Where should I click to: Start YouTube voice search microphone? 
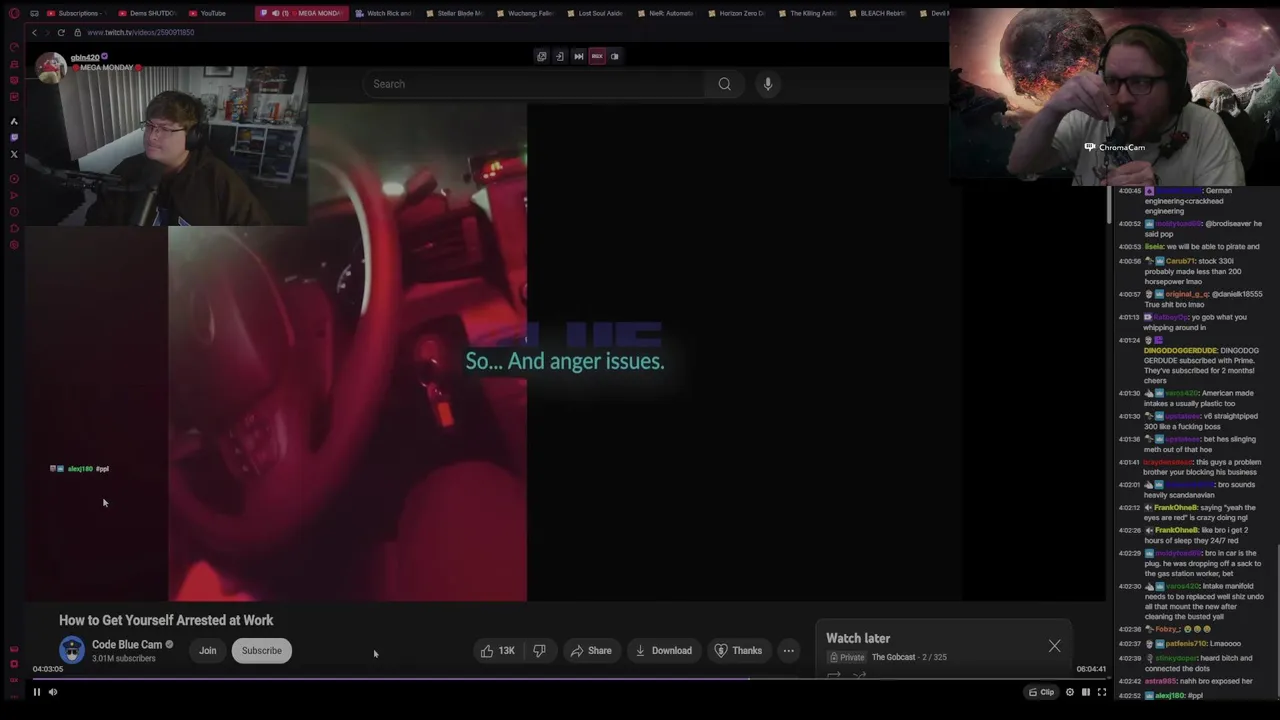pos(768,84)
